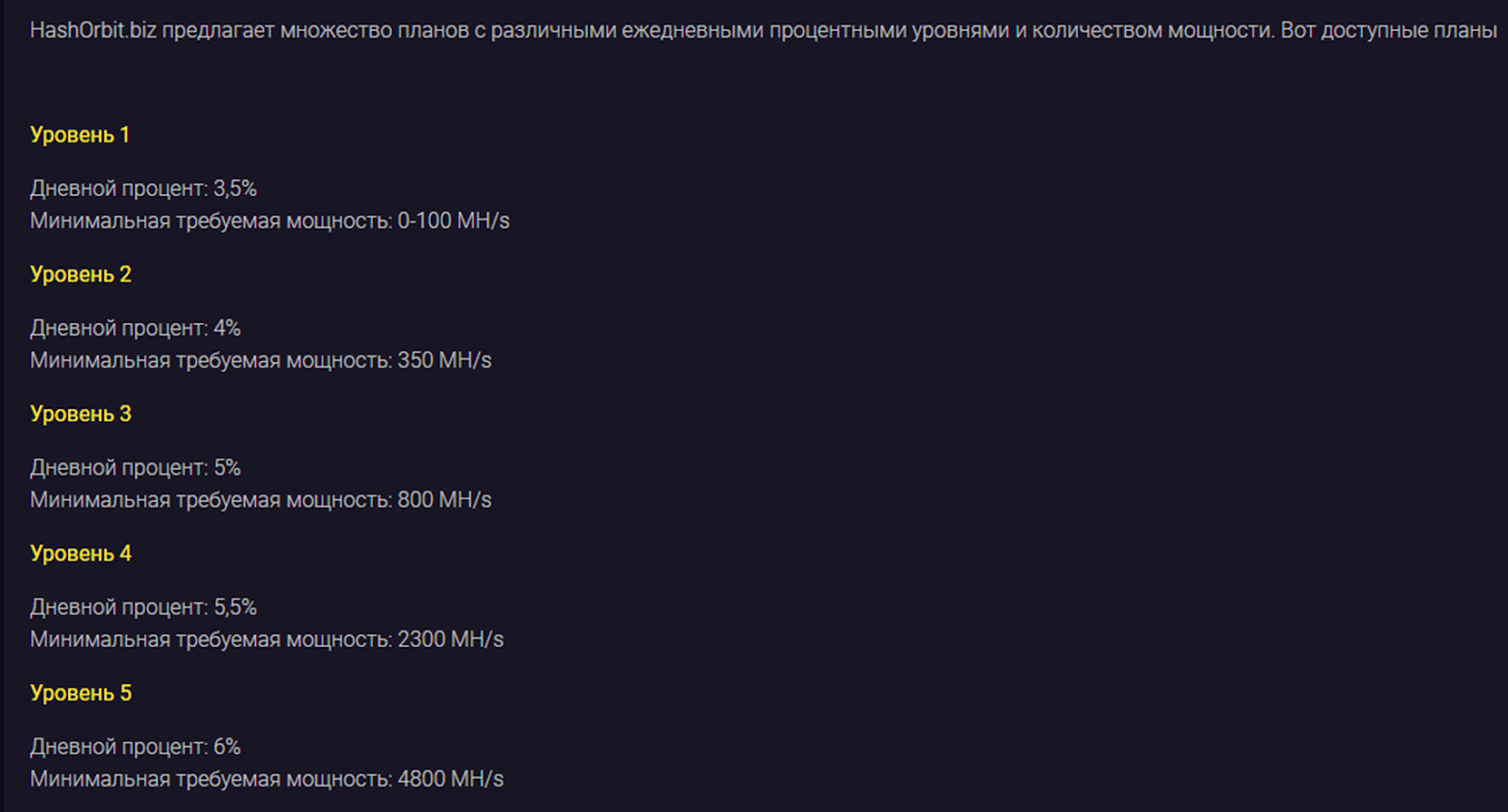Image resolution: width=1508 pixels, height=812 pixels.
Task: Select the 5% daily percent value
Action: pyautogui.click(x=227, y=467)
